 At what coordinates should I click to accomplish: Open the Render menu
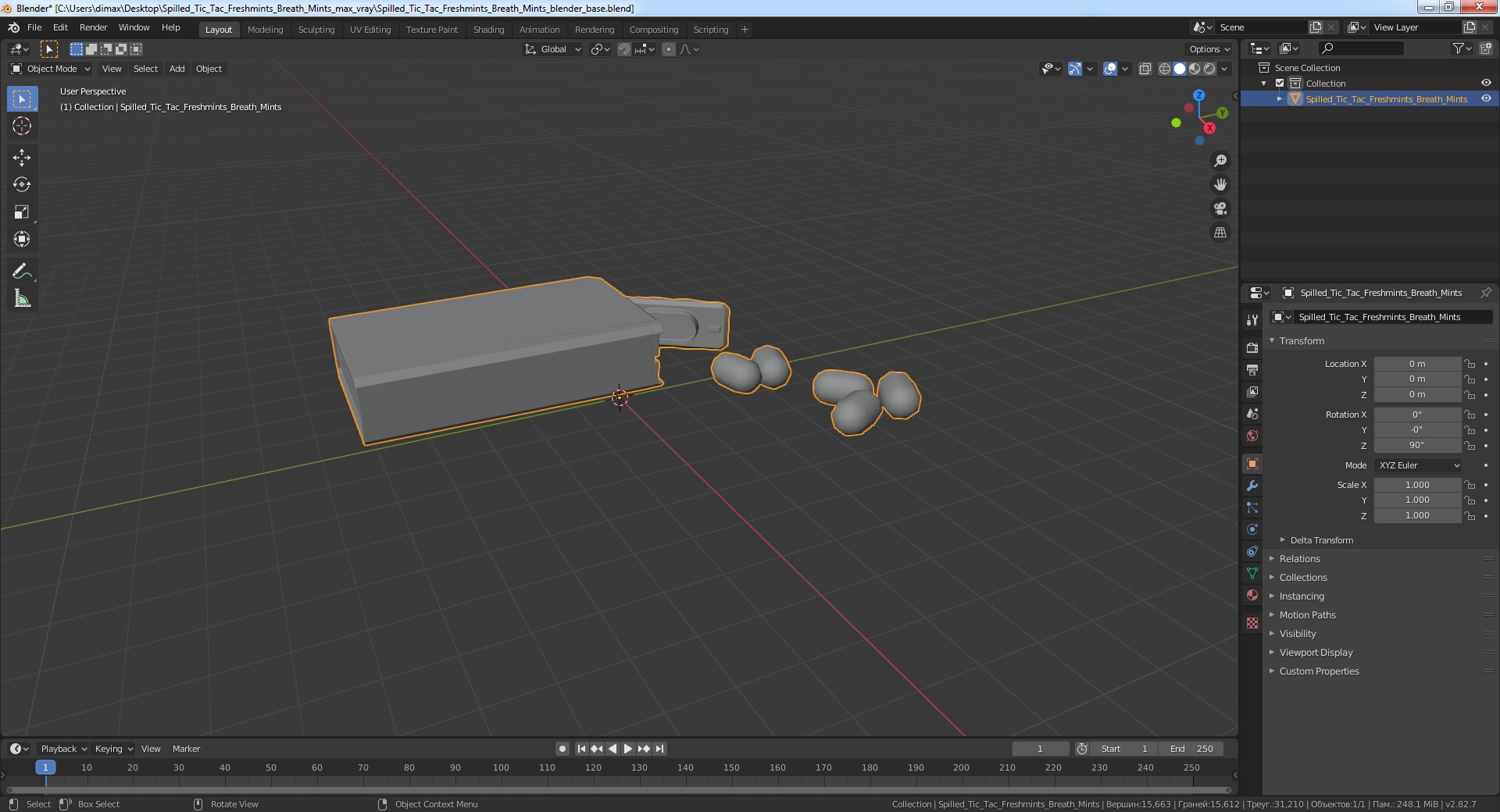(x=93, y=27)
